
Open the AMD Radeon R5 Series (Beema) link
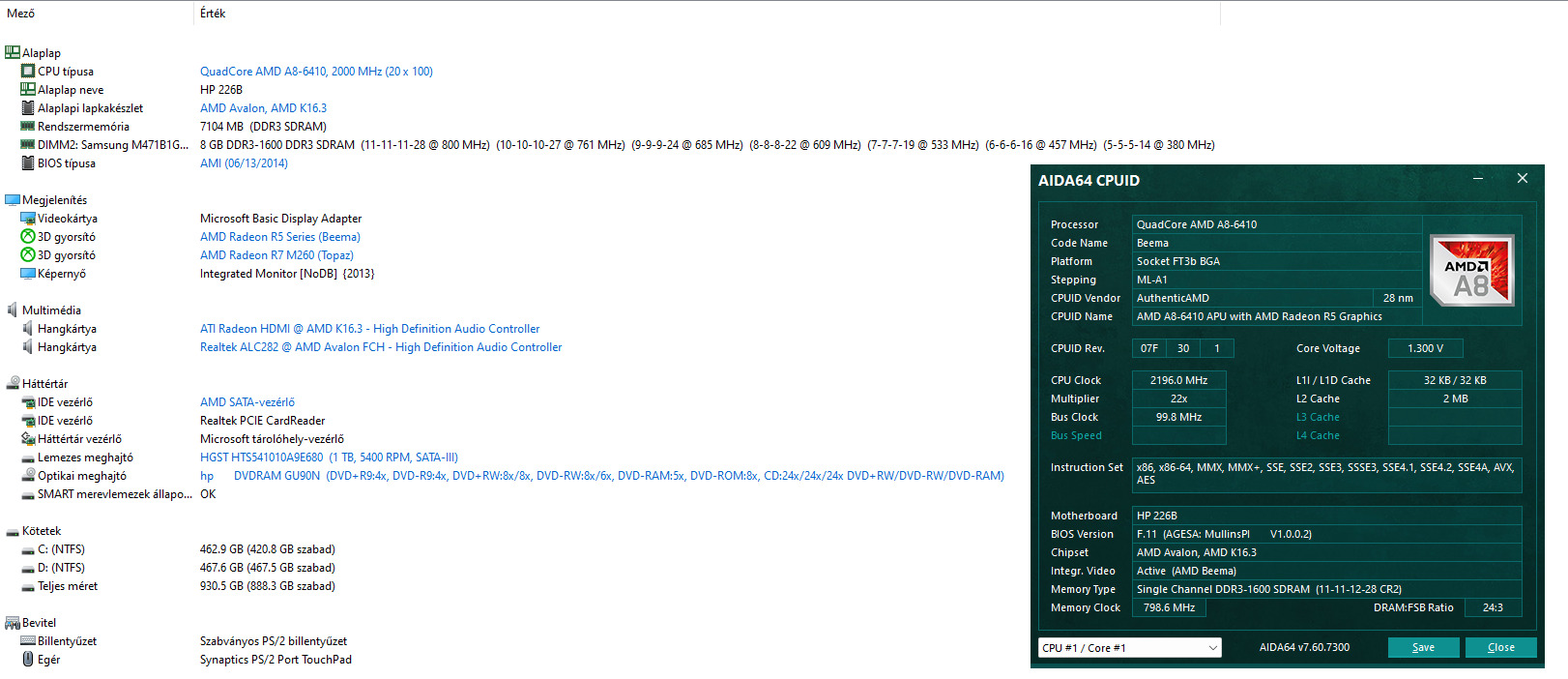[x=279, y=236]
